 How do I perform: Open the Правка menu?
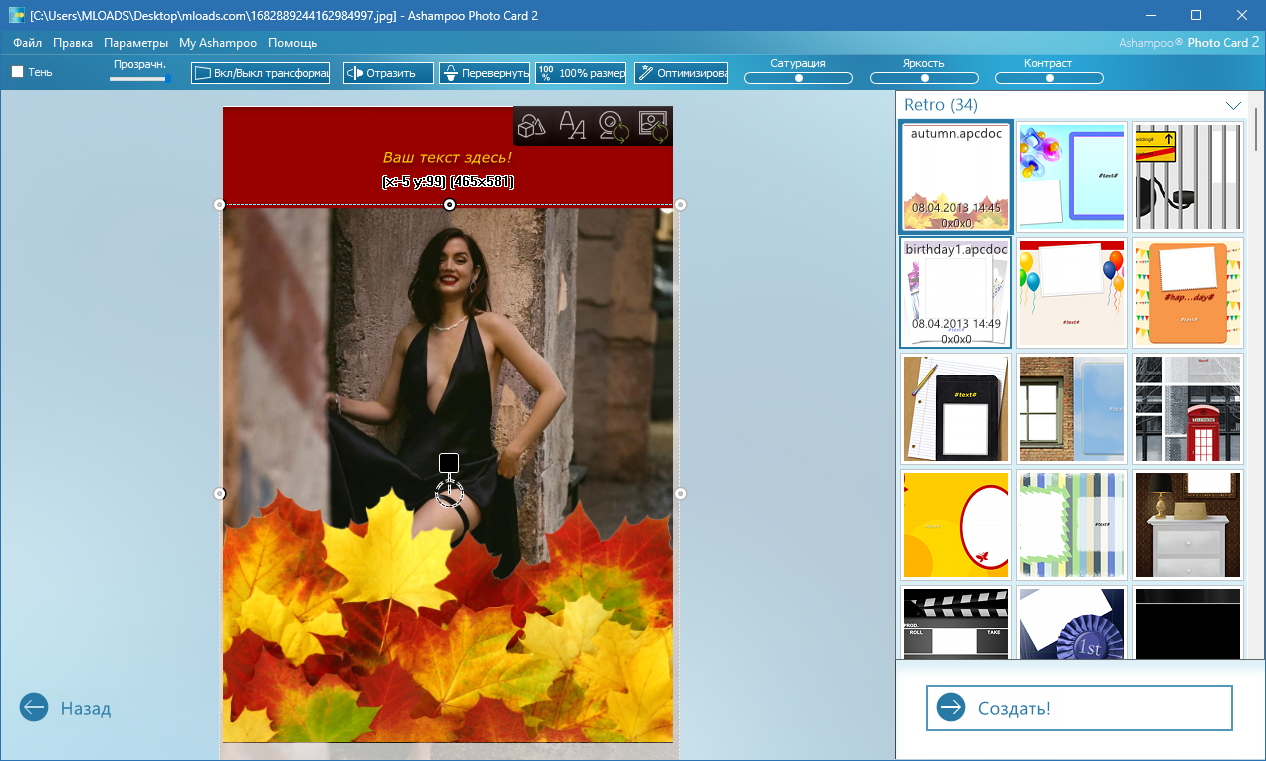pos(73,43)
